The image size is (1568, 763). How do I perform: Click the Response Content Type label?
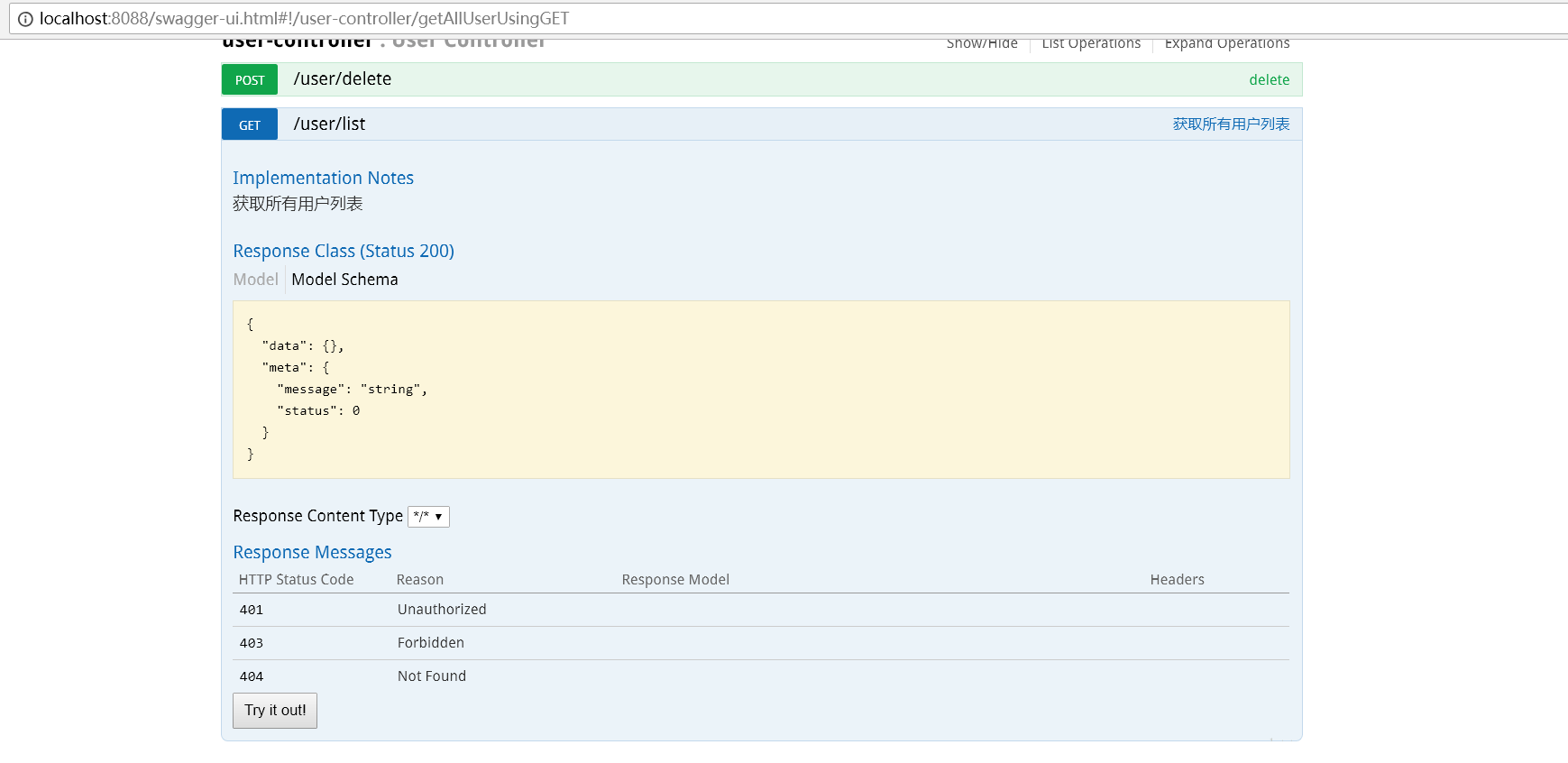click(317, 516)
